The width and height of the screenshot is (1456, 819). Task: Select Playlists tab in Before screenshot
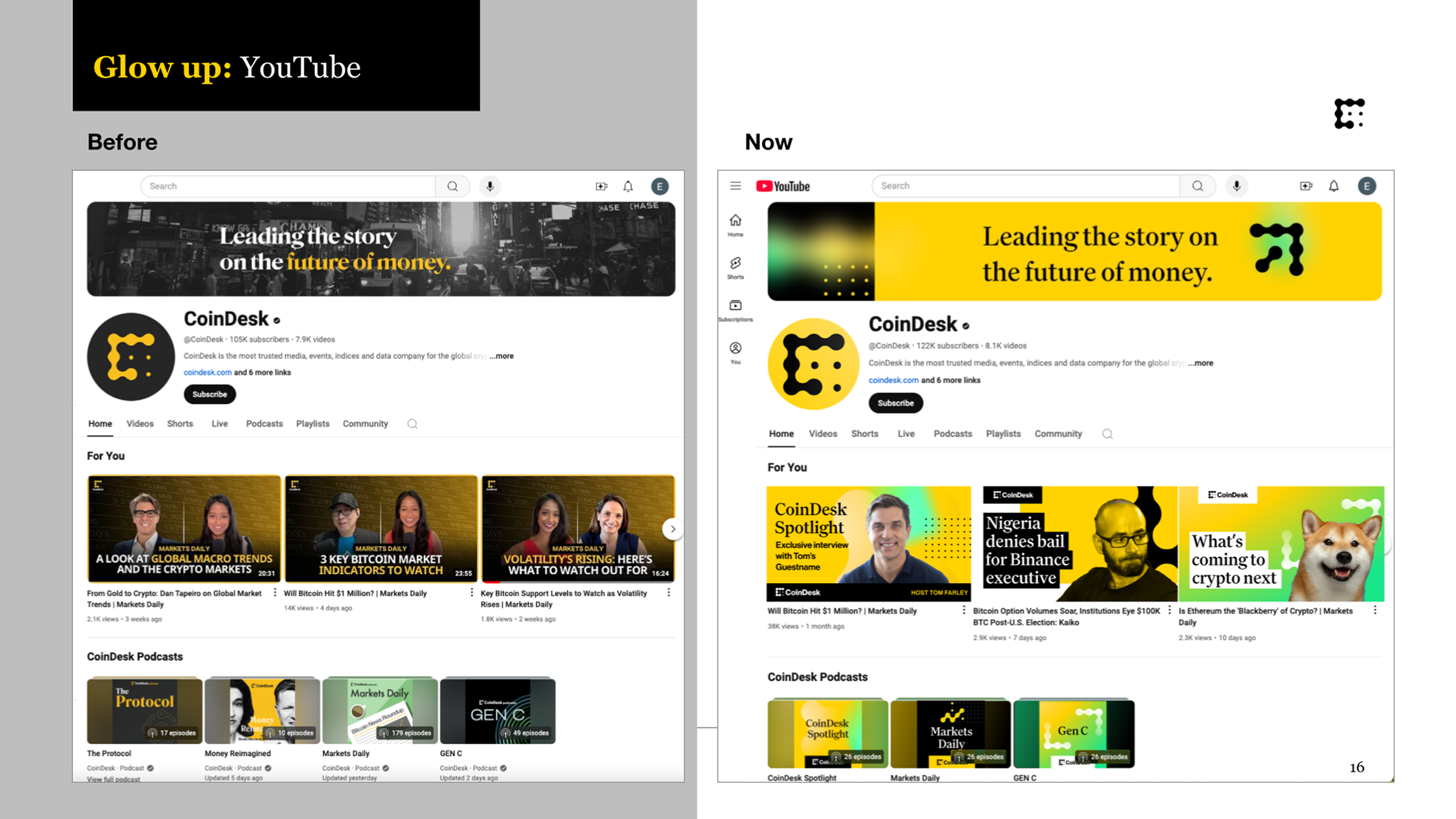tap(313, 423)
